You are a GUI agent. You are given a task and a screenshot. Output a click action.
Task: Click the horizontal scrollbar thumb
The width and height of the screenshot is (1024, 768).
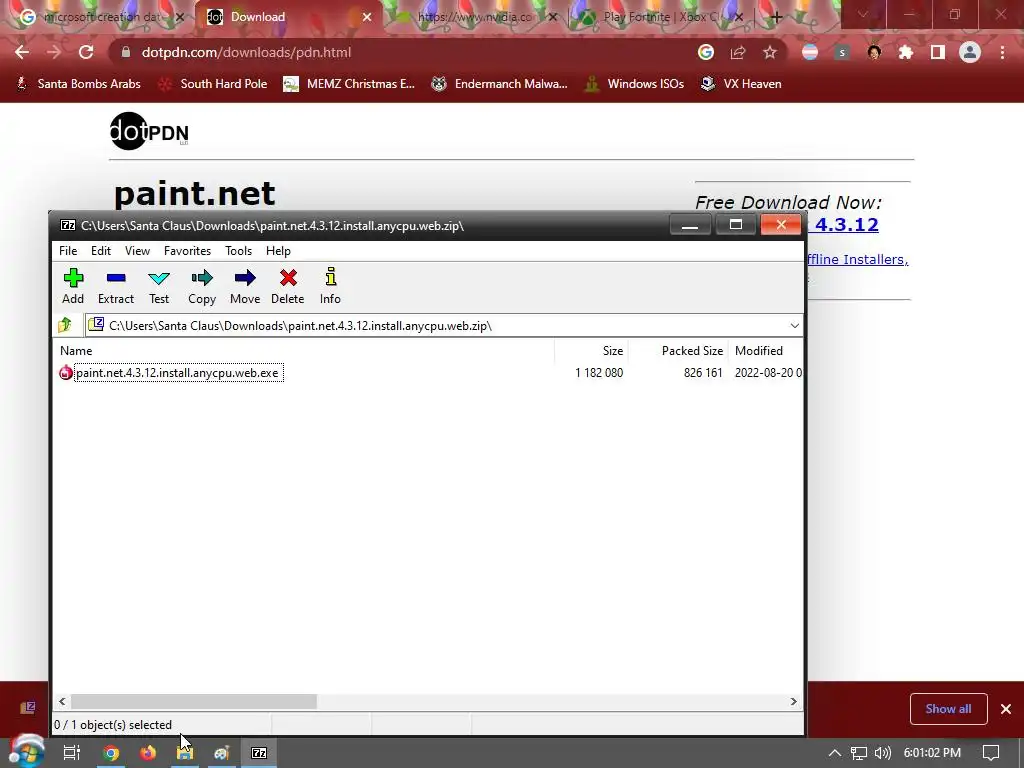(194, 701)
